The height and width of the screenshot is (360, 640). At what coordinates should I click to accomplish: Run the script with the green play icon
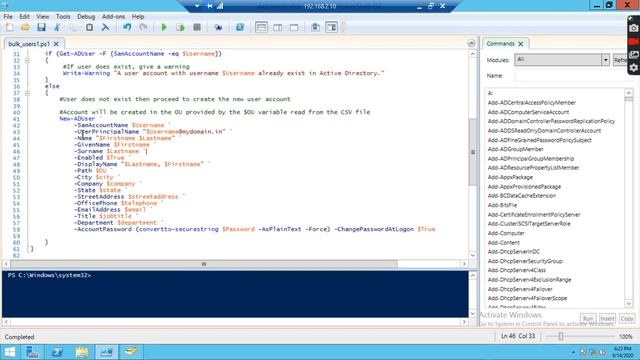164,27
